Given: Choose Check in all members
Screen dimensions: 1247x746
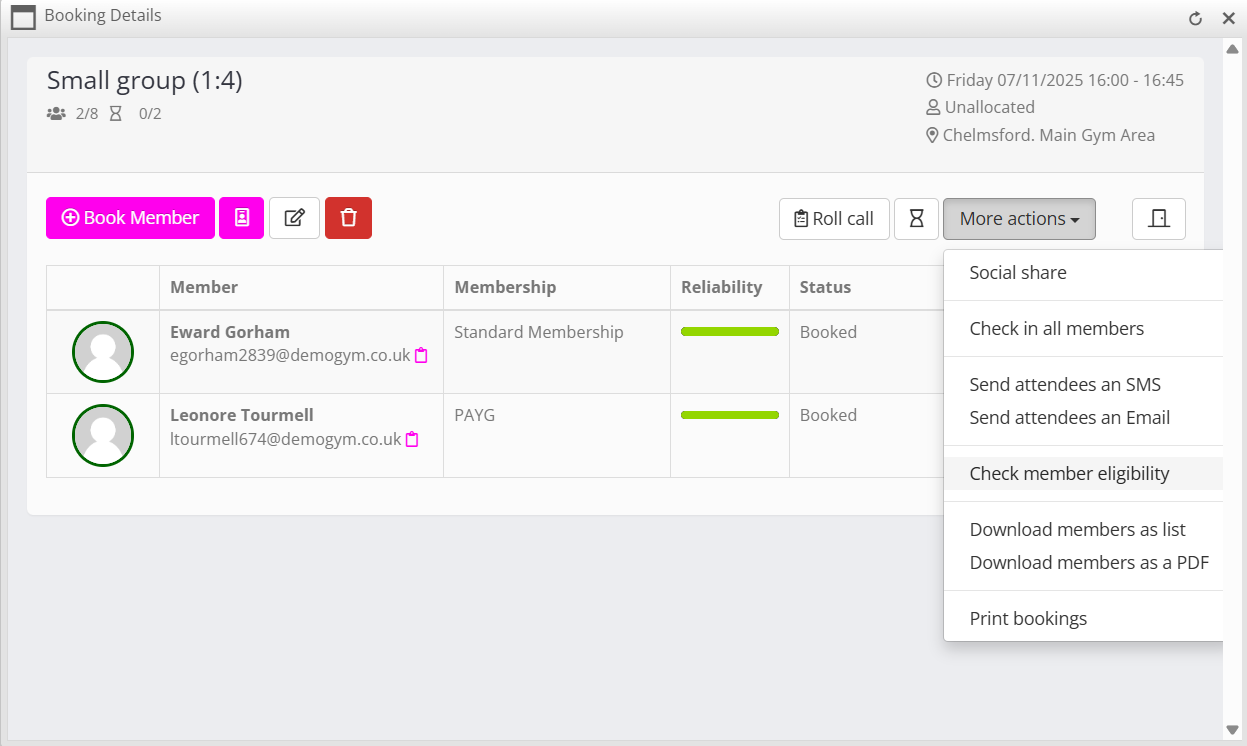Looking at the screenshot, I should pos(1056,329).
